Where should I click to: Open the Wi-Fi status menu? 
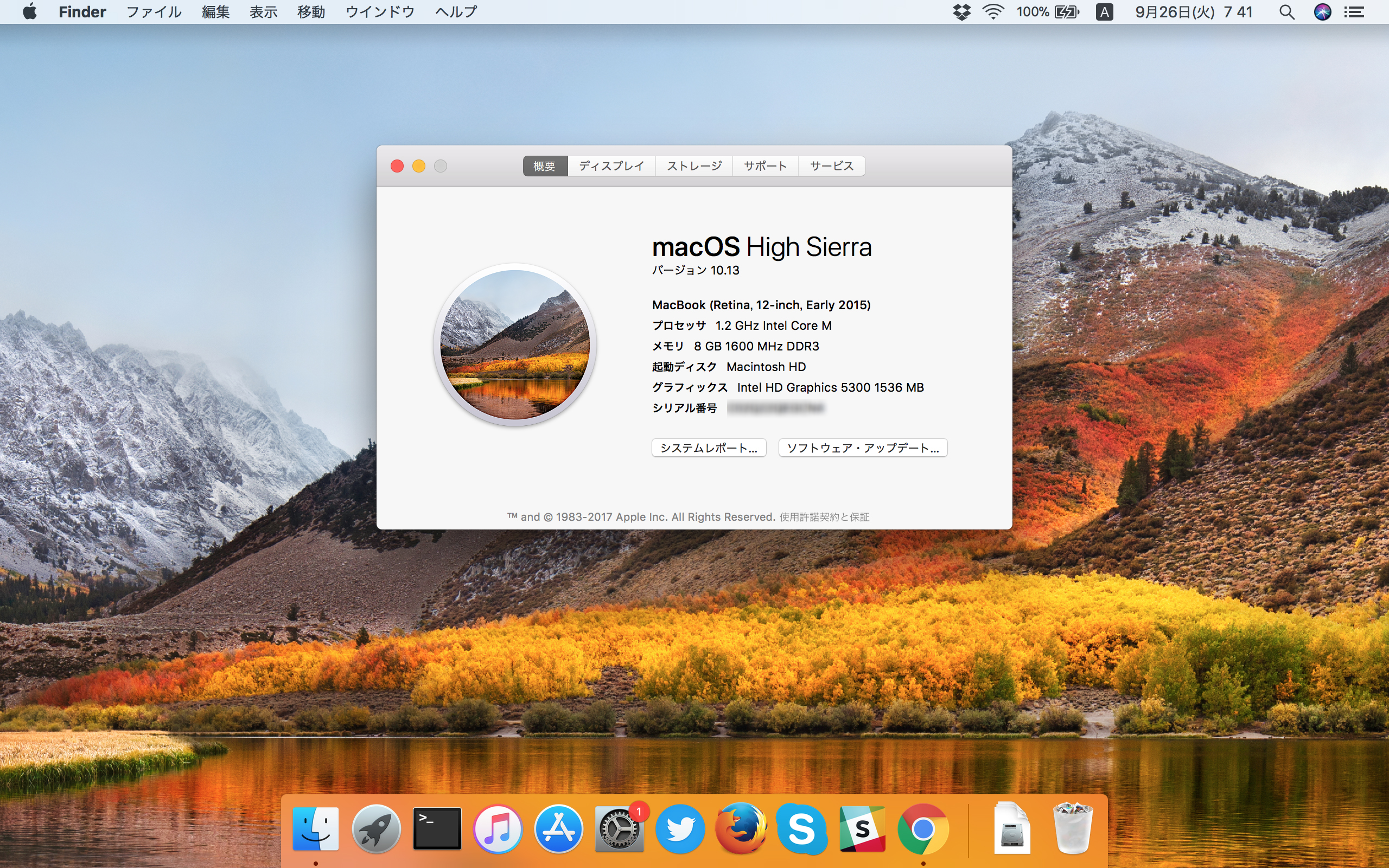coord(993,11)
